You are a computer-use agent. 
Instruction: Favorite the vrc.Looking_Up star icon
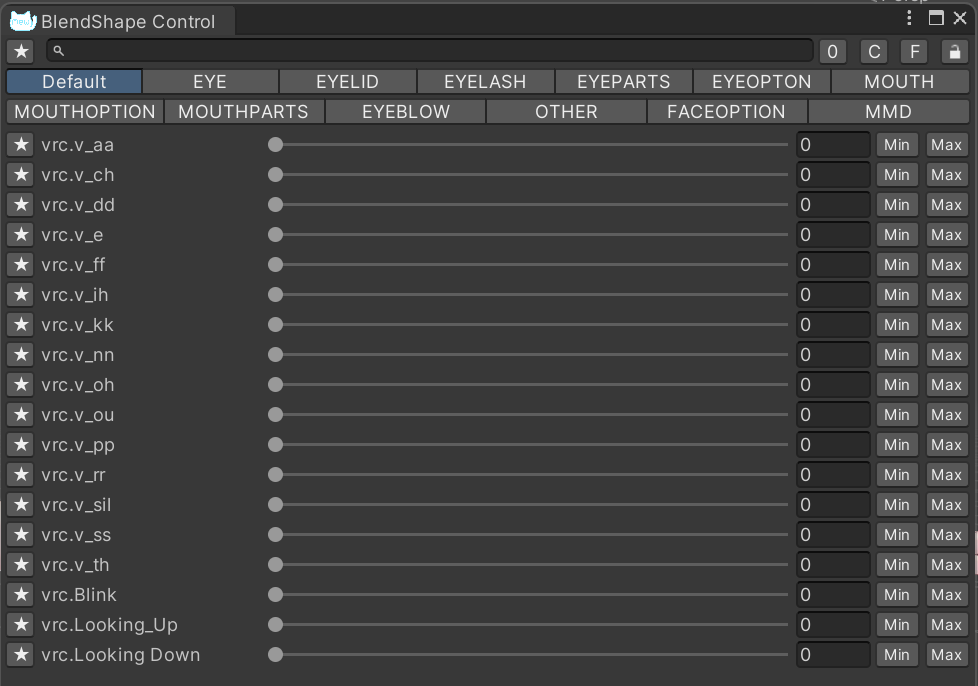(x=21, y=624)
